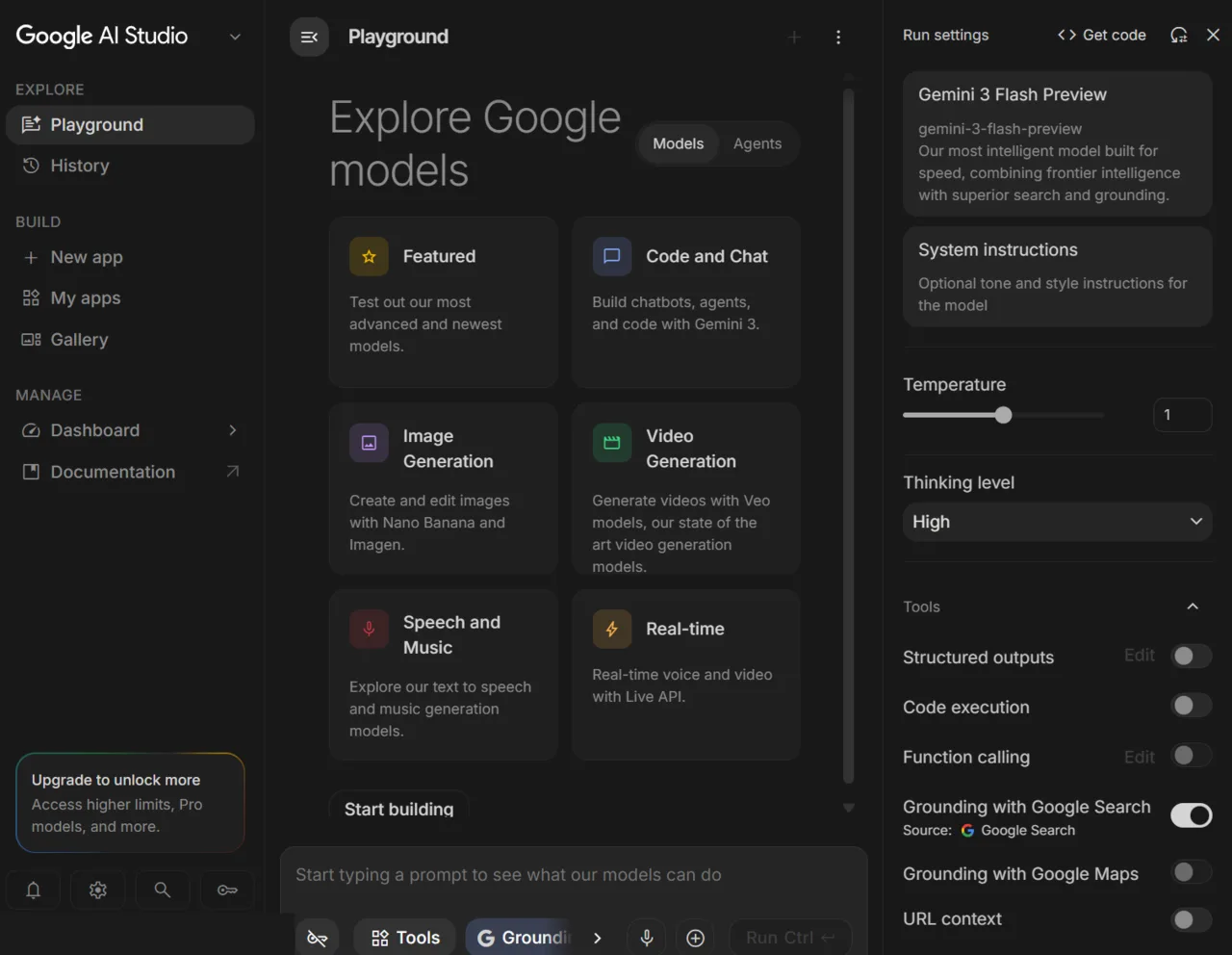Viewport: 1232px width, 955px height.
Task: Click the plus new chat icon in header
Action: click(x=794, y=37)
